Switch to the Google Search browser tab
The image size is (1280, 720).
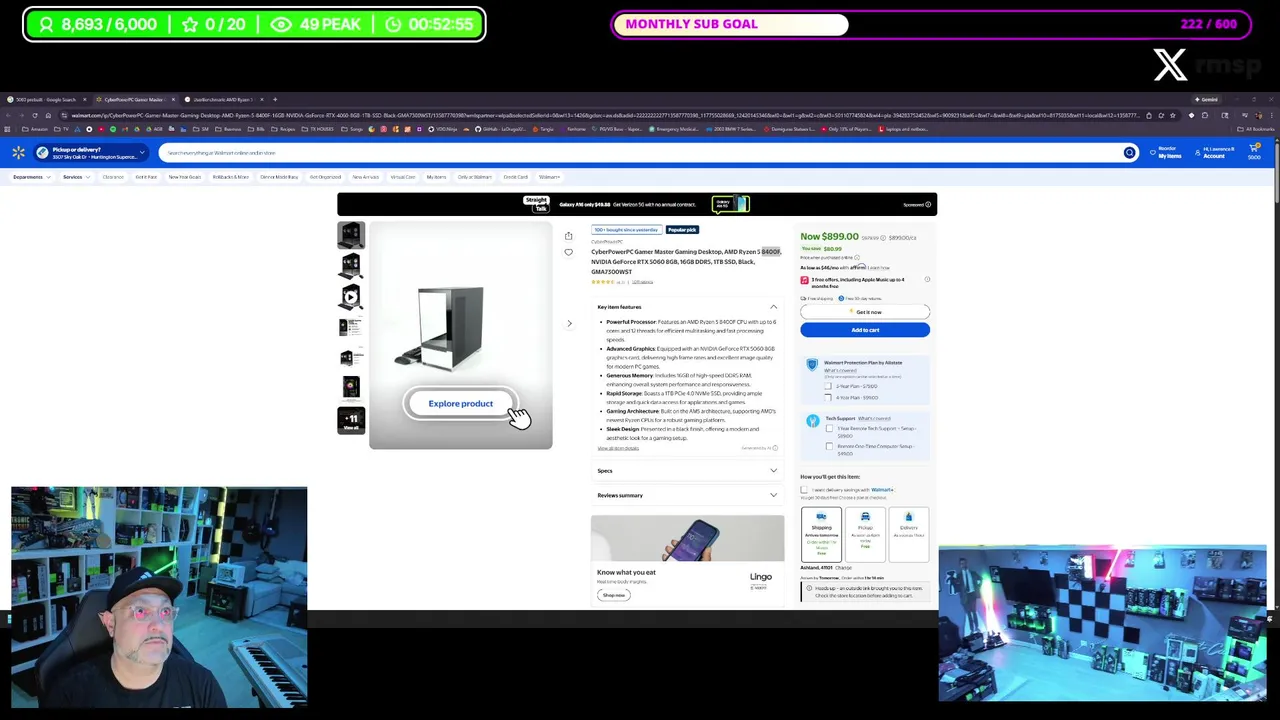(x=45, y=99)
